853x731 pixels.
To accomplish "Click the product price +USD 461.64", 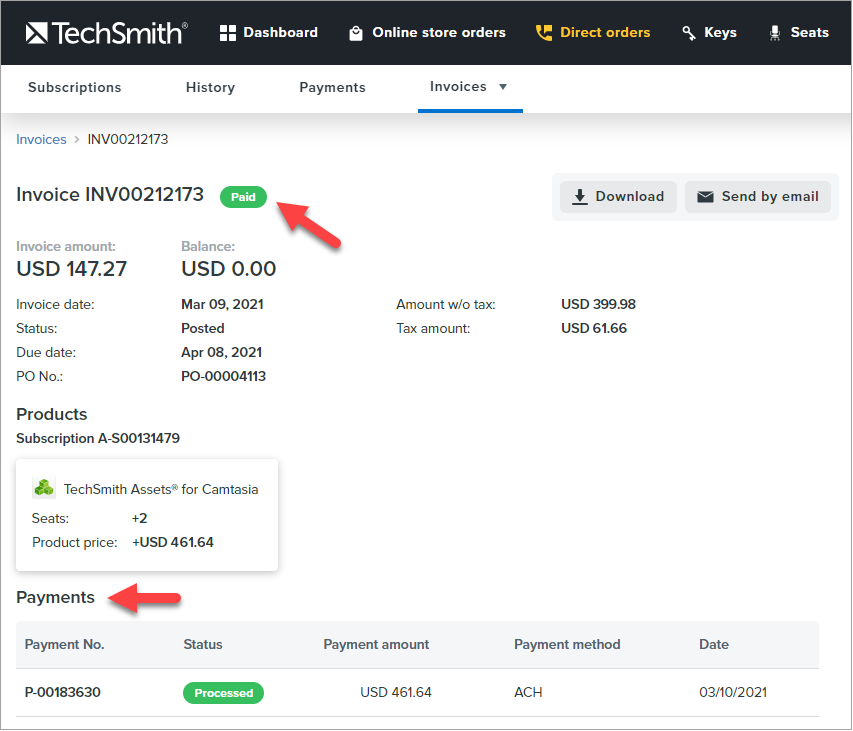I will coord(172,542).
